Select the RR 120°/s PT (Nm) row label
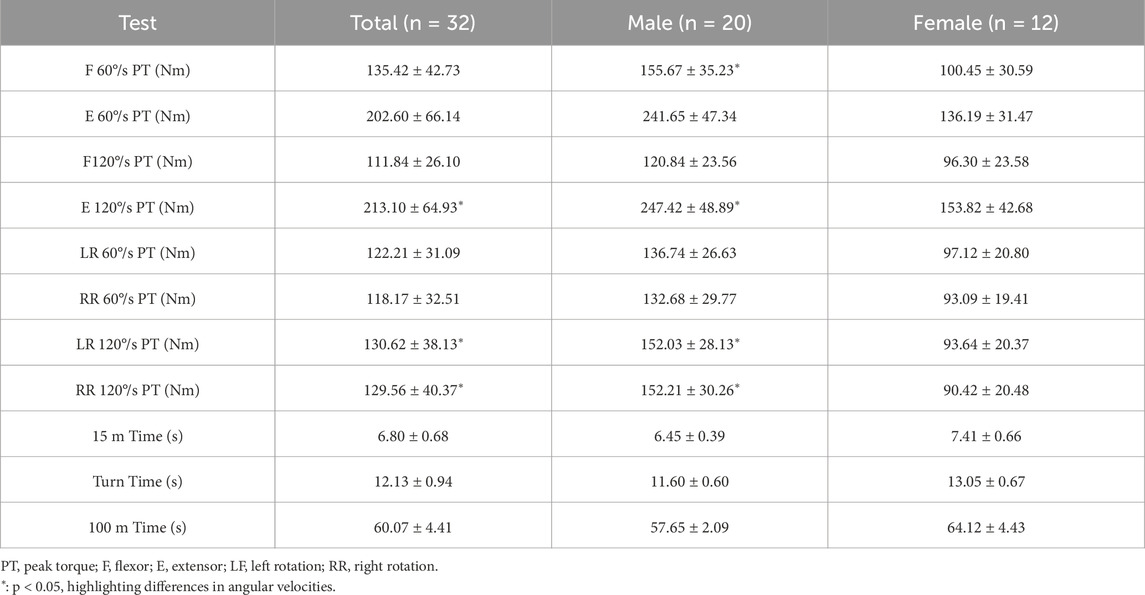 [137, 390]
